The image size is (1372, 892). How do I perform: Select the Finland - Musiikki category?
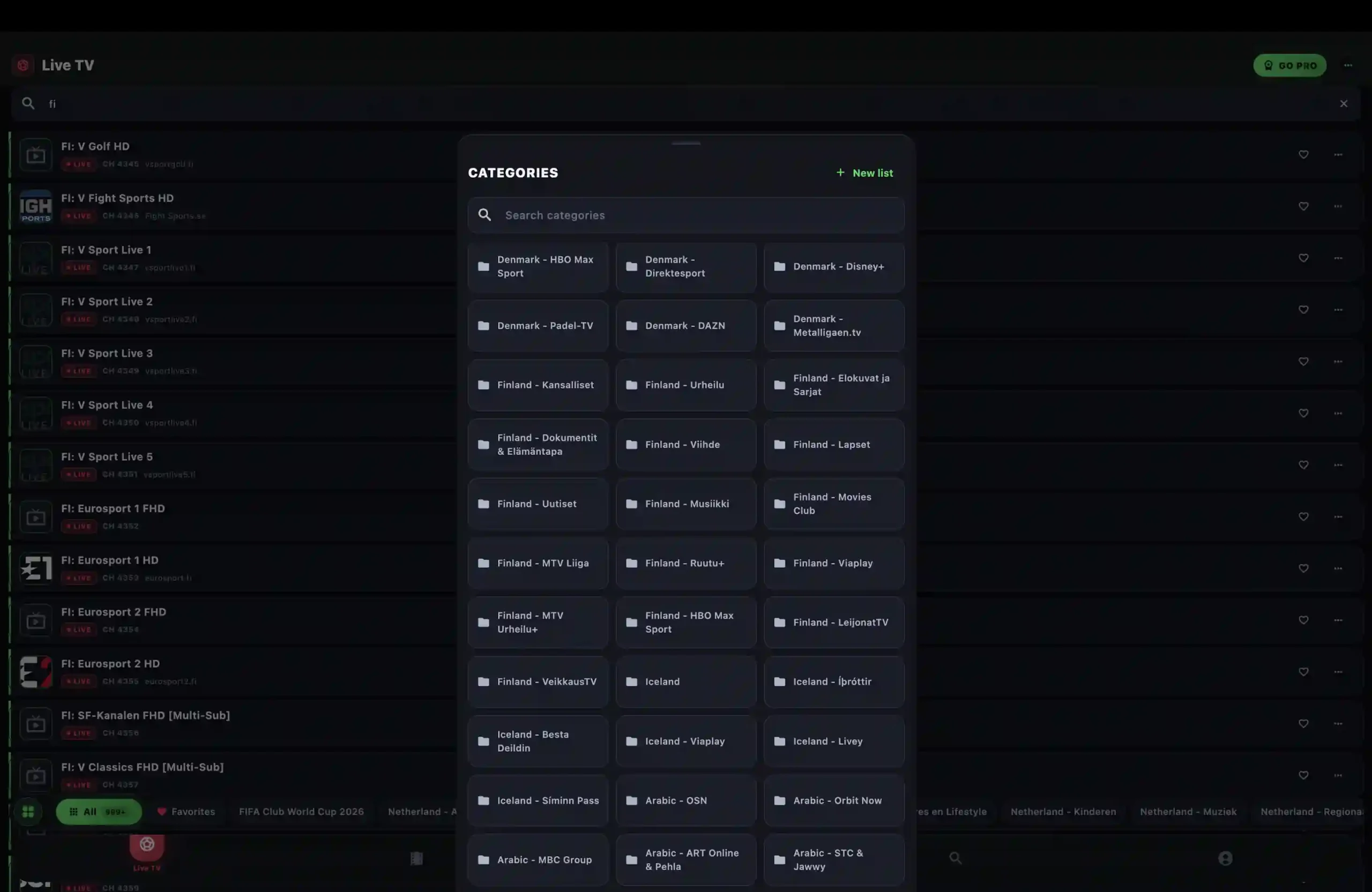coord(685,504)
